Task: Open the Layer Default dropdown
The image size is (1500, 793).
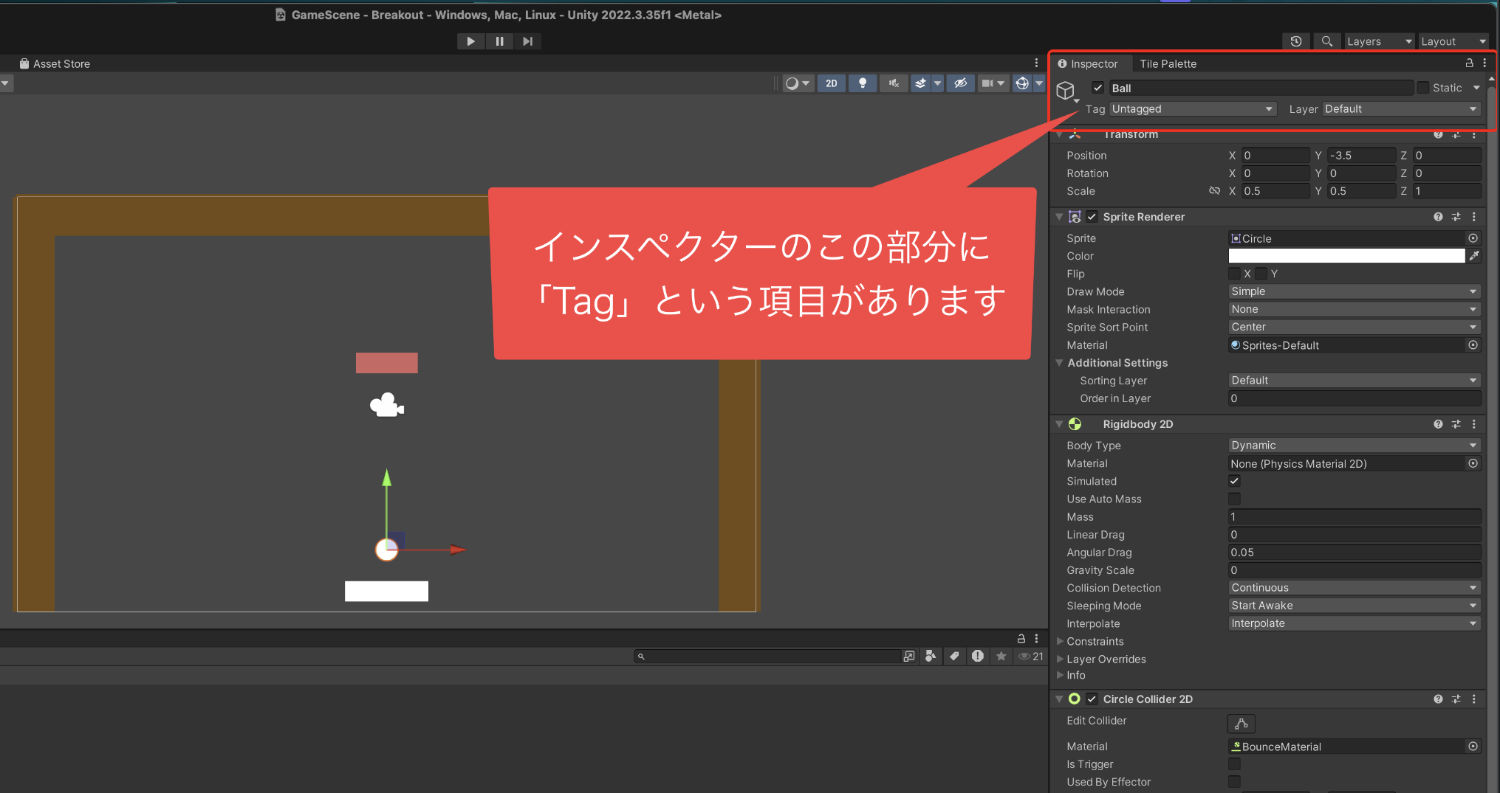Action: [1402, 109]
